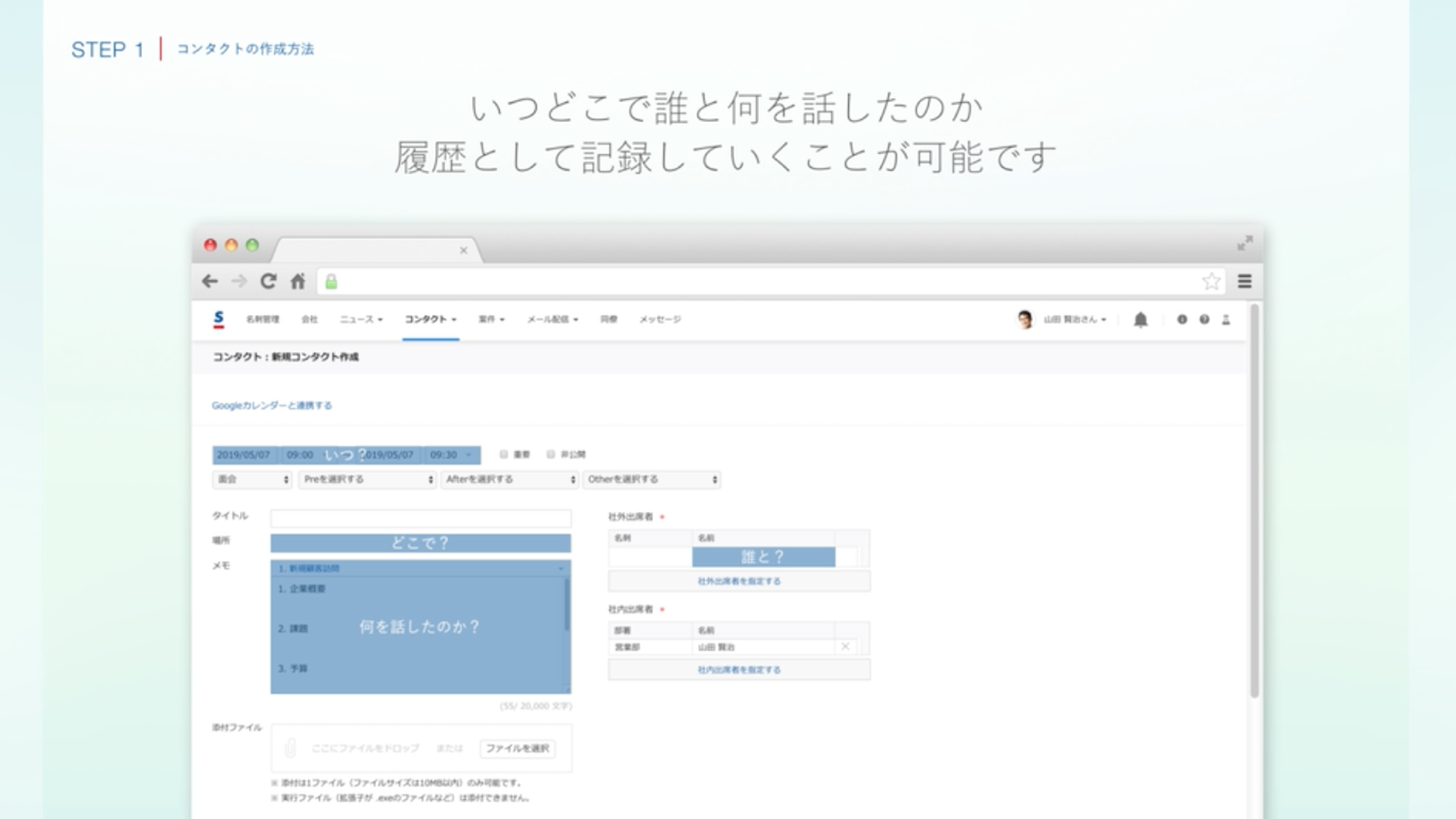Open the Afterを選択する dropdown

click(x=510, y=479)
